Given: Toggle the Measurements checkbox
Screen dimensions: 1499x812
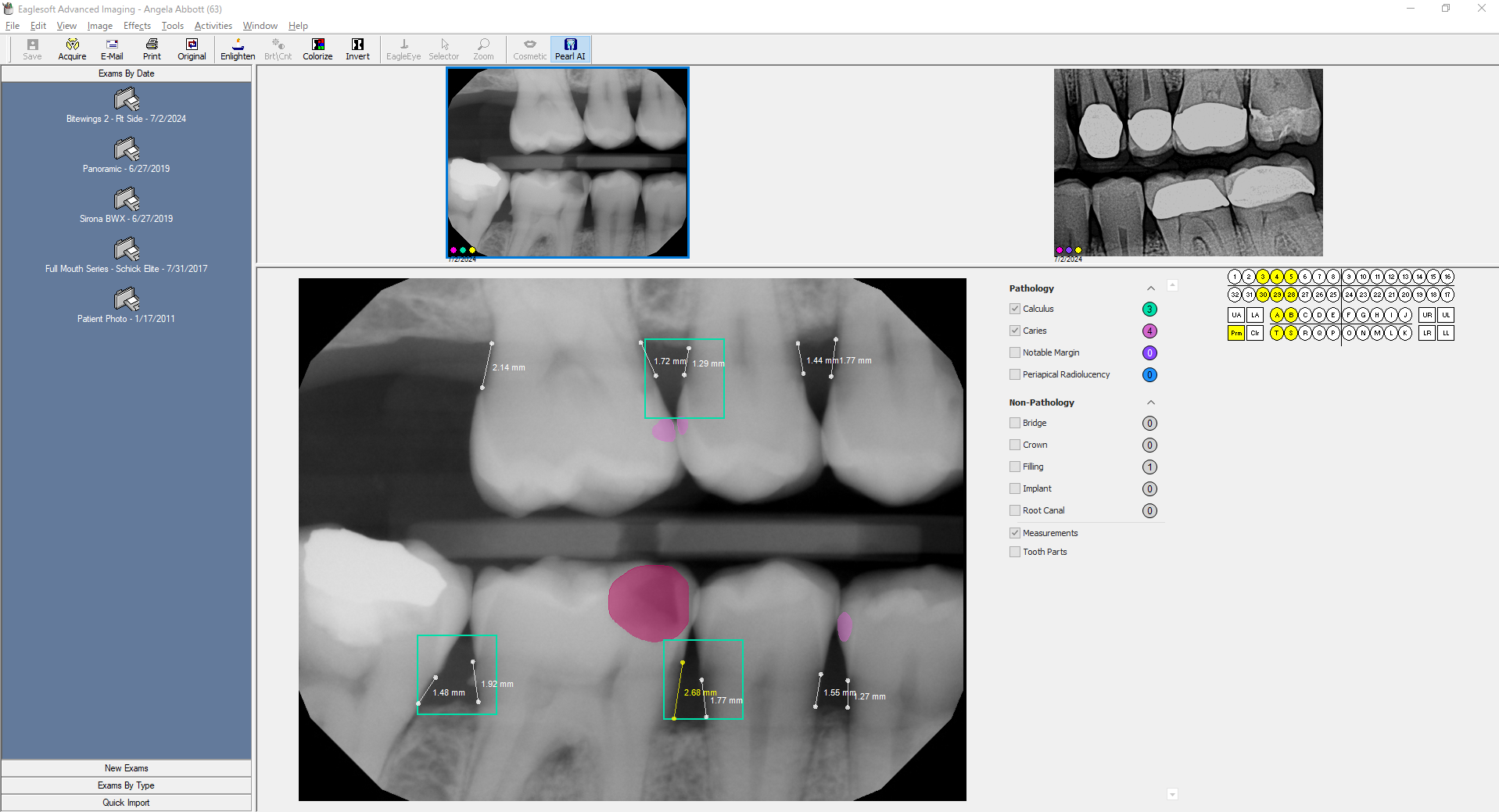Looking at the screenshot, I should coord(1015,533).
